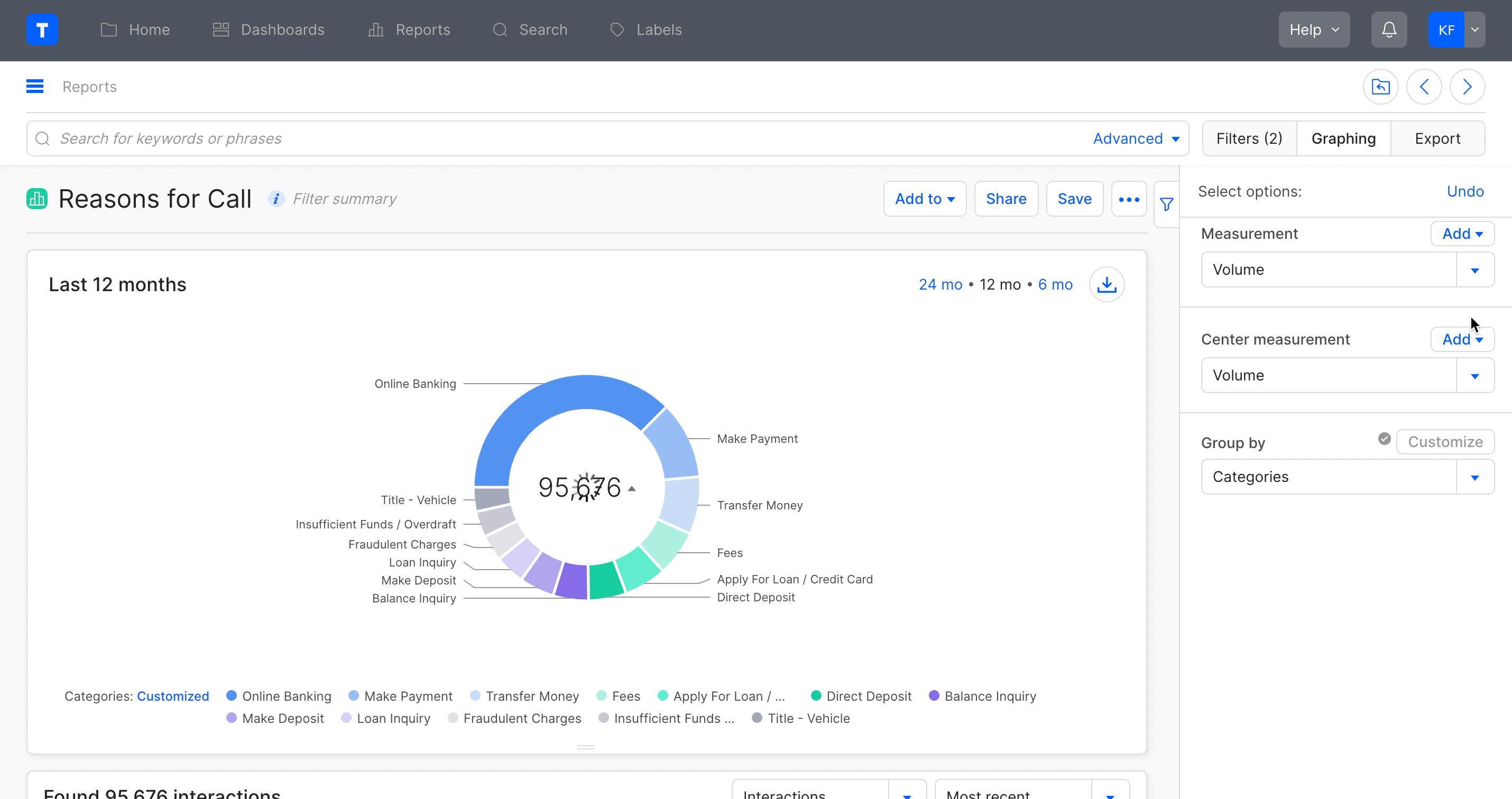Switch to the Export tab
Screen dimensions: 1512x799
click(1437, 138)
